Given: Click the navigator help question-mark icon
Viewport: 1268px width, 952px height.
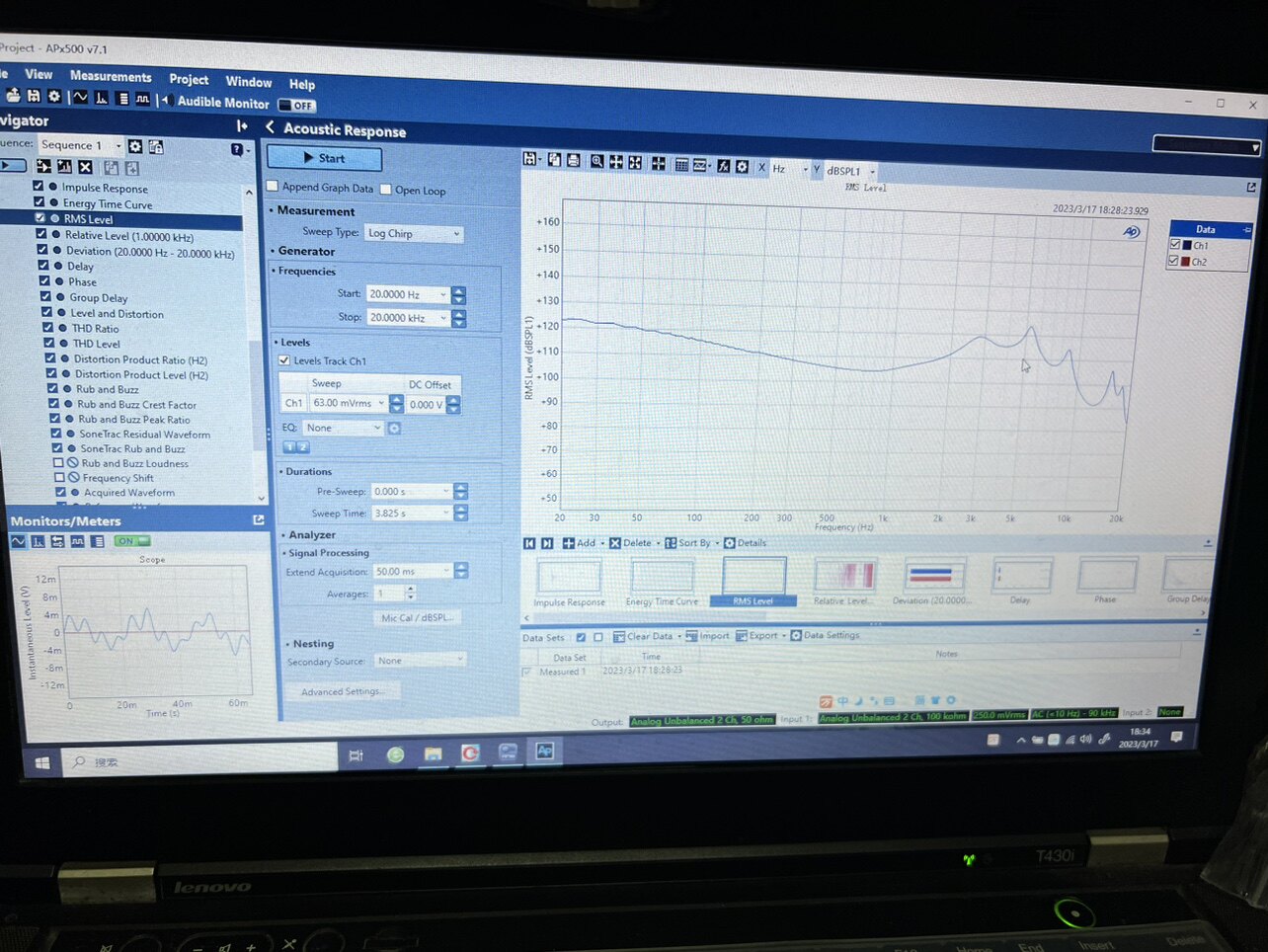Looking at the screenshot, I should click(x=236, y=149).
